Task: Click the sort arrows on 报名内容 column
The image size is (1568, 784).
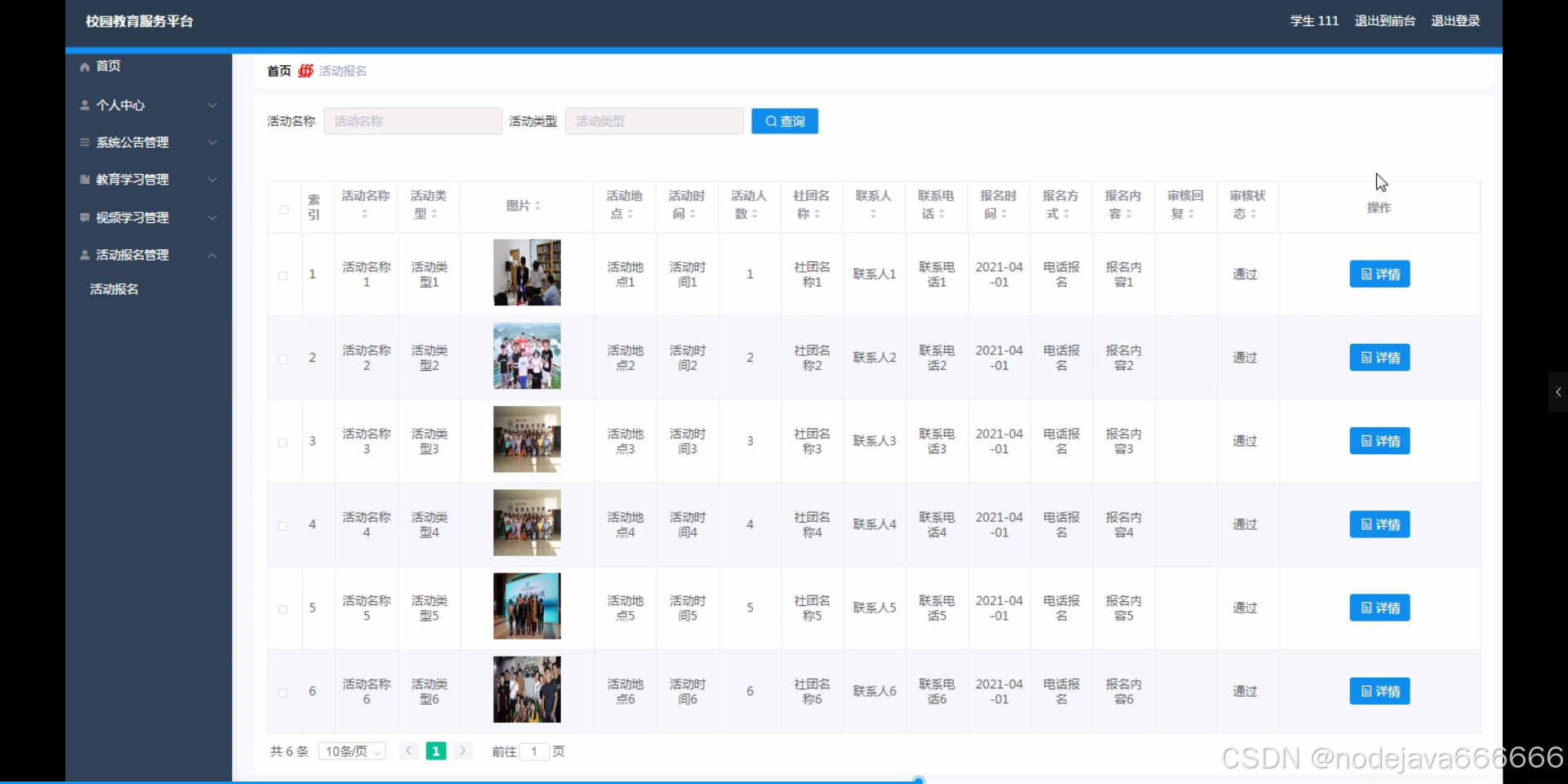Action: pyautogui.click(x=1129, y=214)
